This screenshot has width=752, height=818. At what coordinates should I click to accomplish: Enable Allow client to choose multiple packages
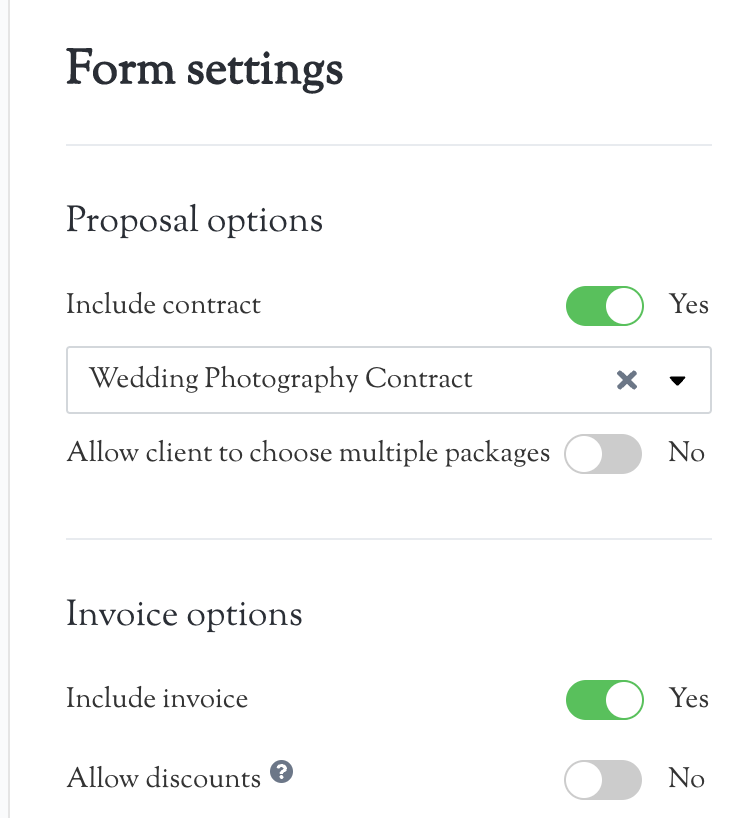pyautogui.click(x=603, y=453)
